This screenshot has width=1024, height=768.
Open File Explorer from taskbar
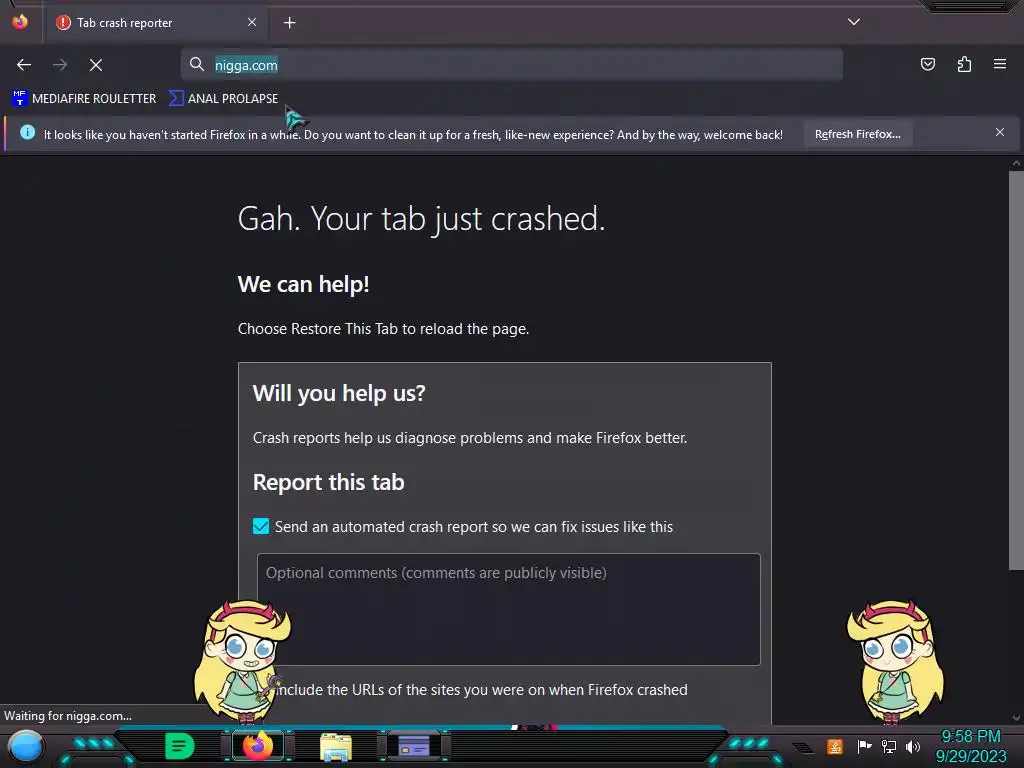tap(336, 747)
